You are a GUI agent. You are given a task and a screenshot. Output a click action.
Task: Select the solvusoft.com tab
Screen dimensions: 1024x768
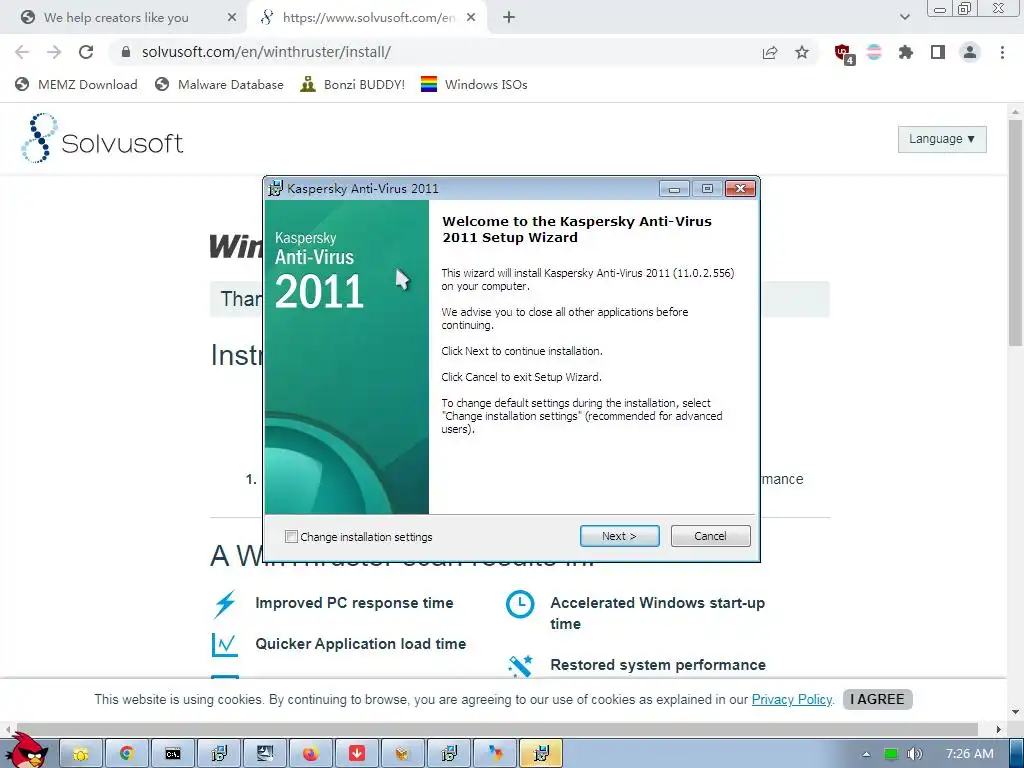368,18
